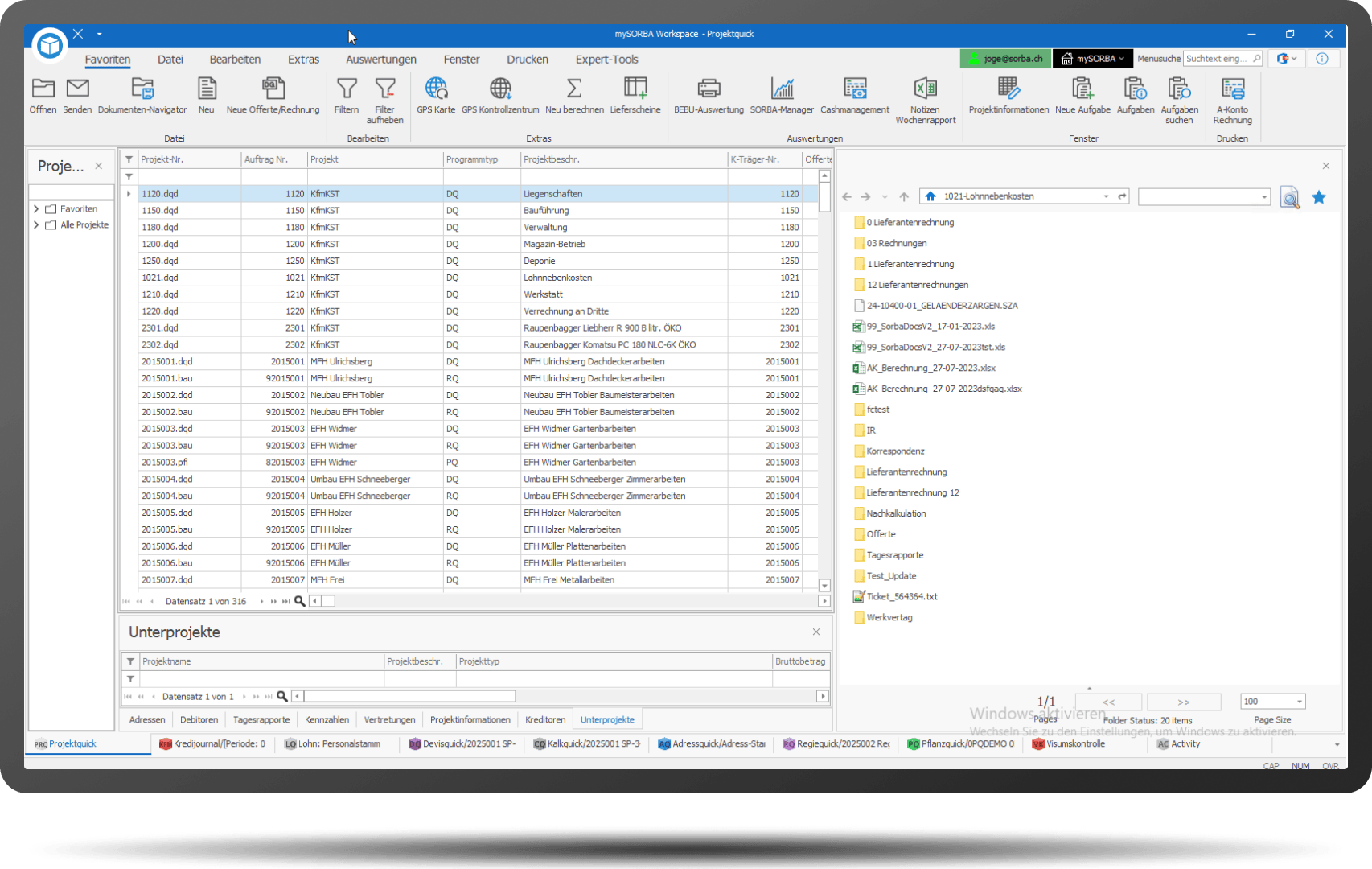Open the BEBU-Auswertung
This screenshot has height=869, width=1372.
709,89
